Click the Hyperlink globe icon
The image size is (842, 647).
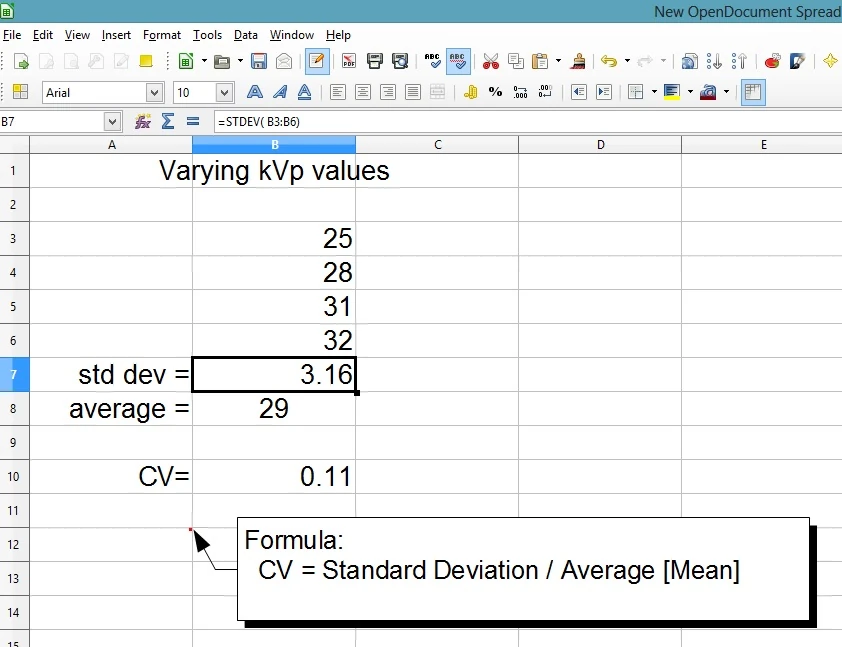pyautogui.click(x=689, y=61)
